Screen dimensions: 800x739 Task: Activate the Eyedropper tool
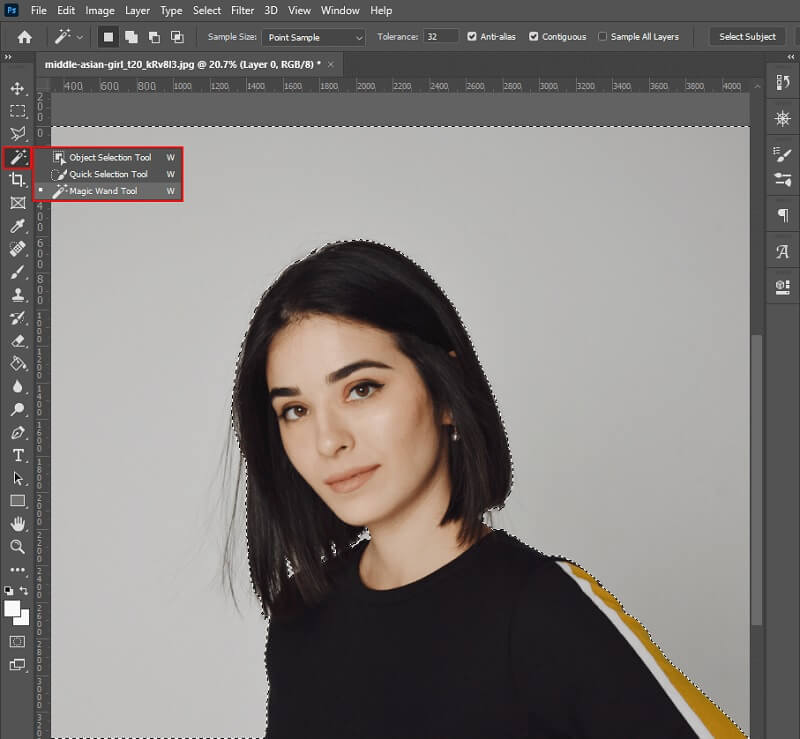(x=18, y=226)
